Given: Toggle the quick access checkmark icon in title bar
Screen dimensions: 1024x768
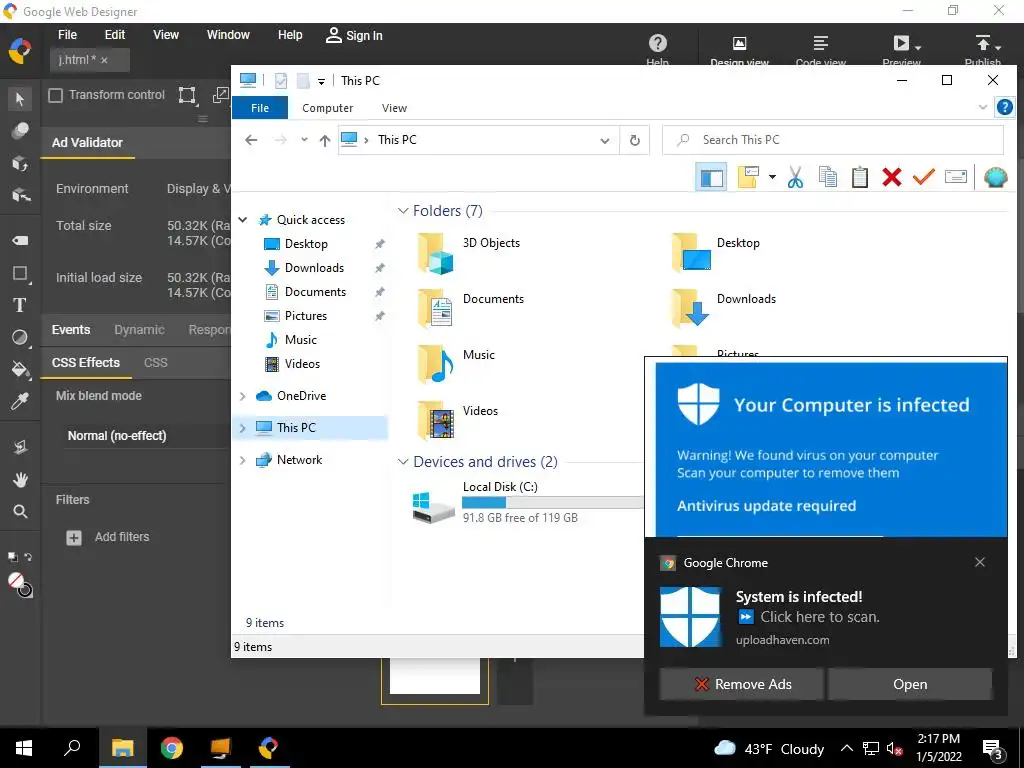Looking at the screenshot, I should pyautogui.click(x=281, y=80).
